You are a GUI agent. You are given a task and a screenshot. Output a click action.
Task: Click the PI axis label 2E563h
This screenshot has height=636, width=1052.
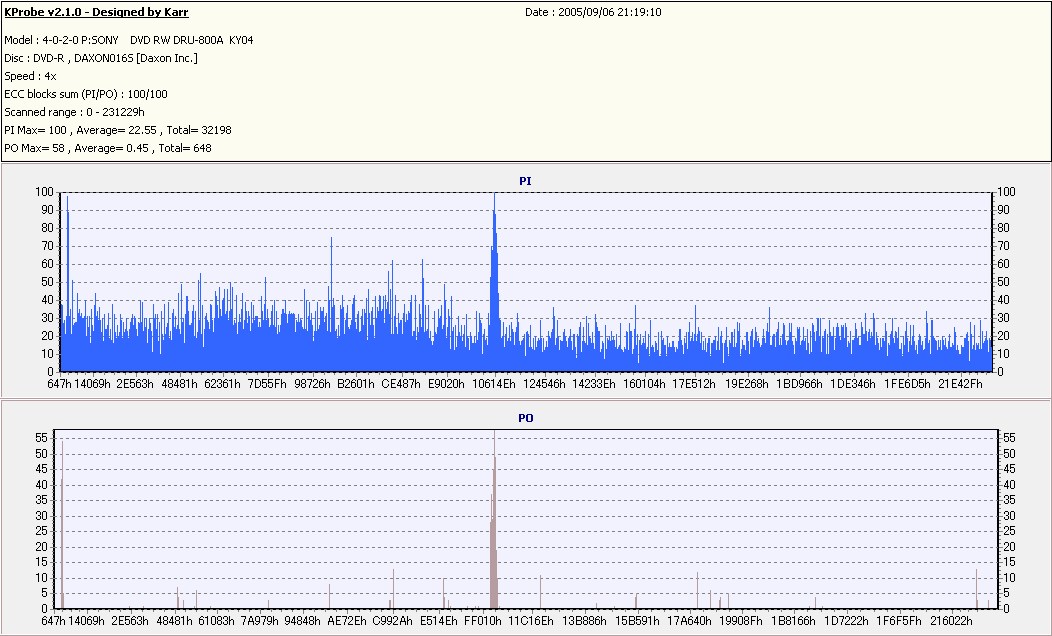(135, 384)
